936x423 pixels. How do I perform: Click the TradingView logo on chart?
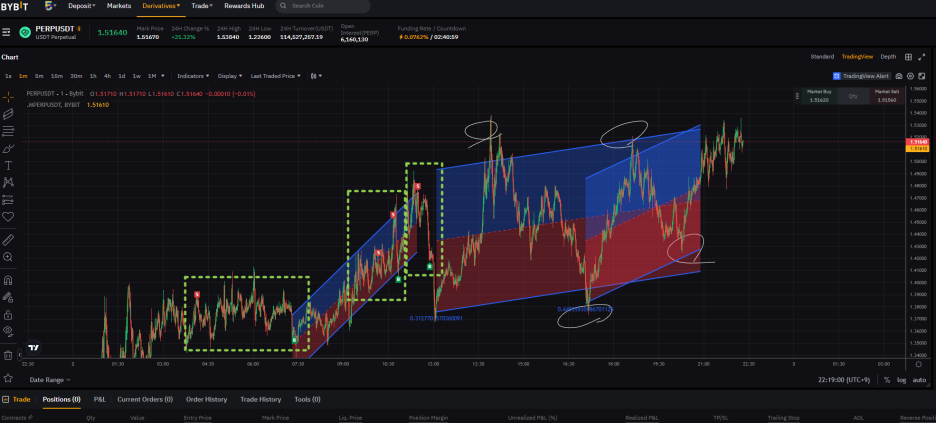coord(34,348)
